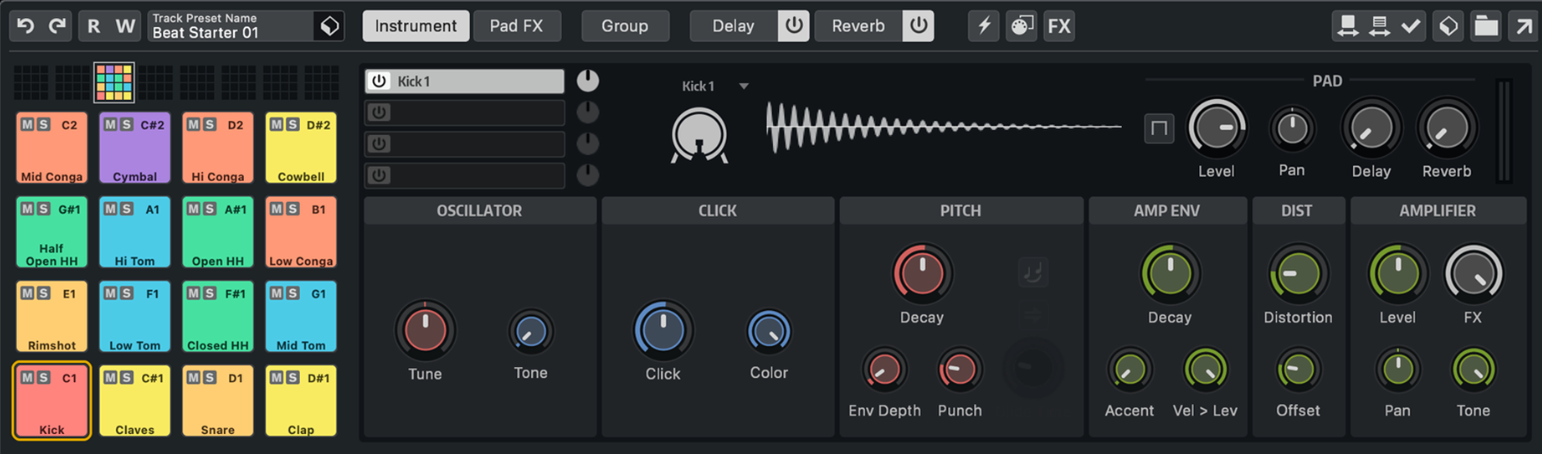Switch to the Instrument tab
This screenshot has width=1542, height=454.
tap(416, 26)
